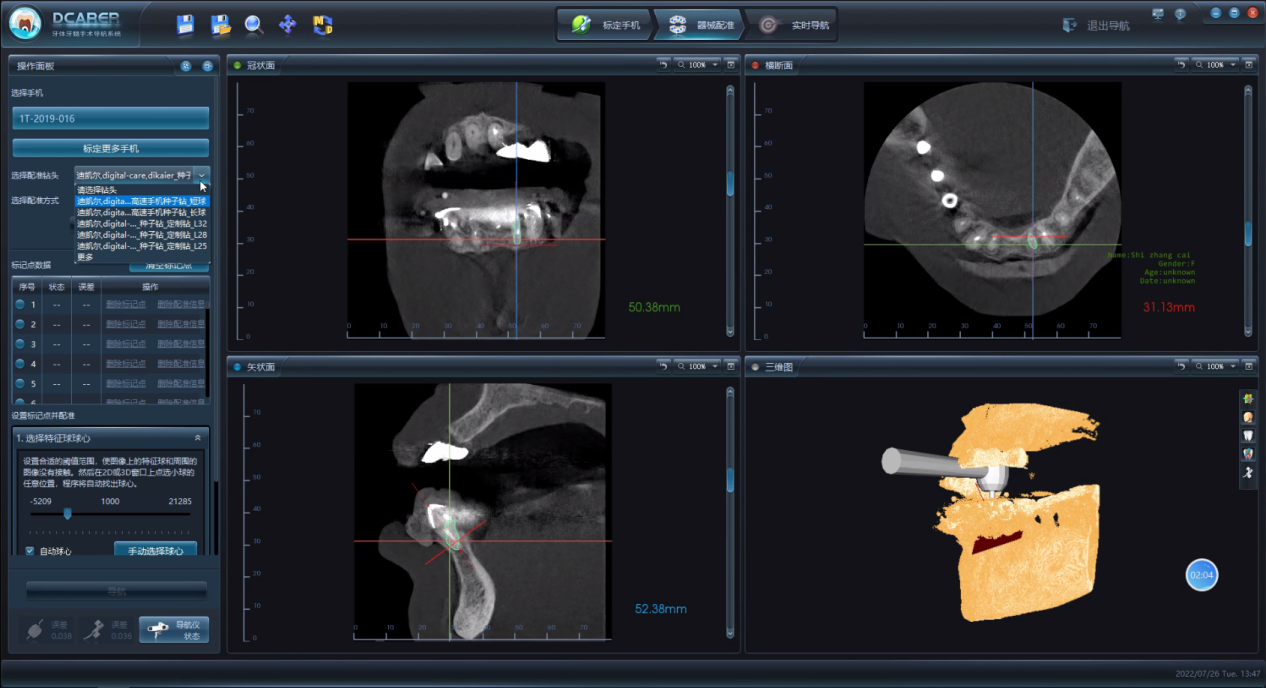Switch to the 实时导航 step tab

click(x=792, y=25)
